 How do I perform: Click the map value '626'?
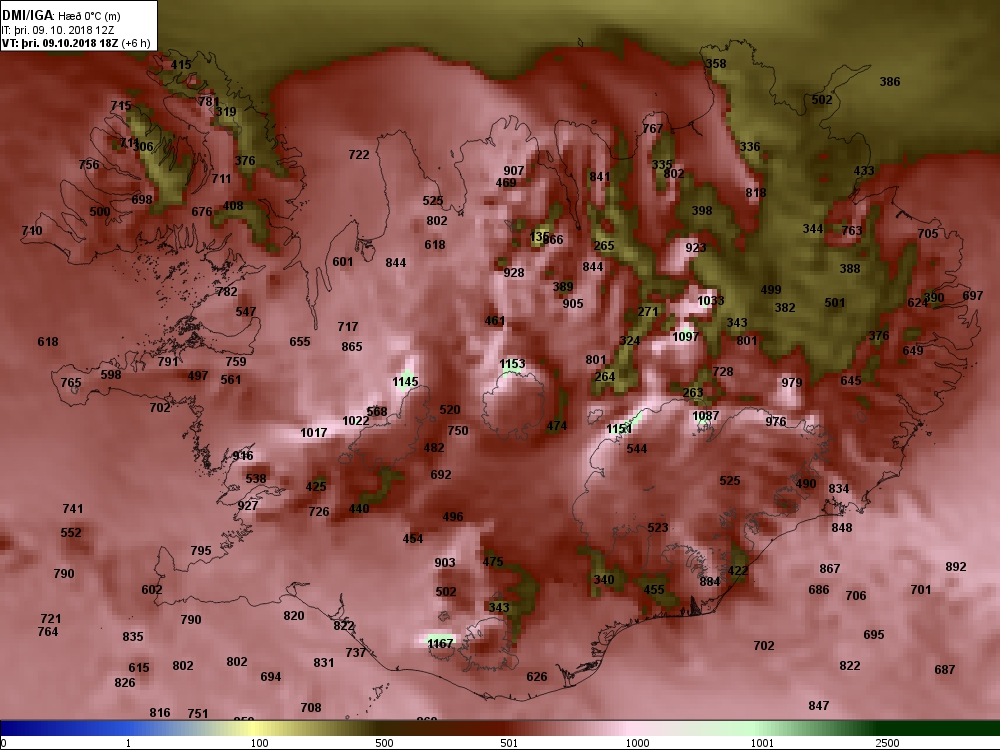tap(537, 677)
